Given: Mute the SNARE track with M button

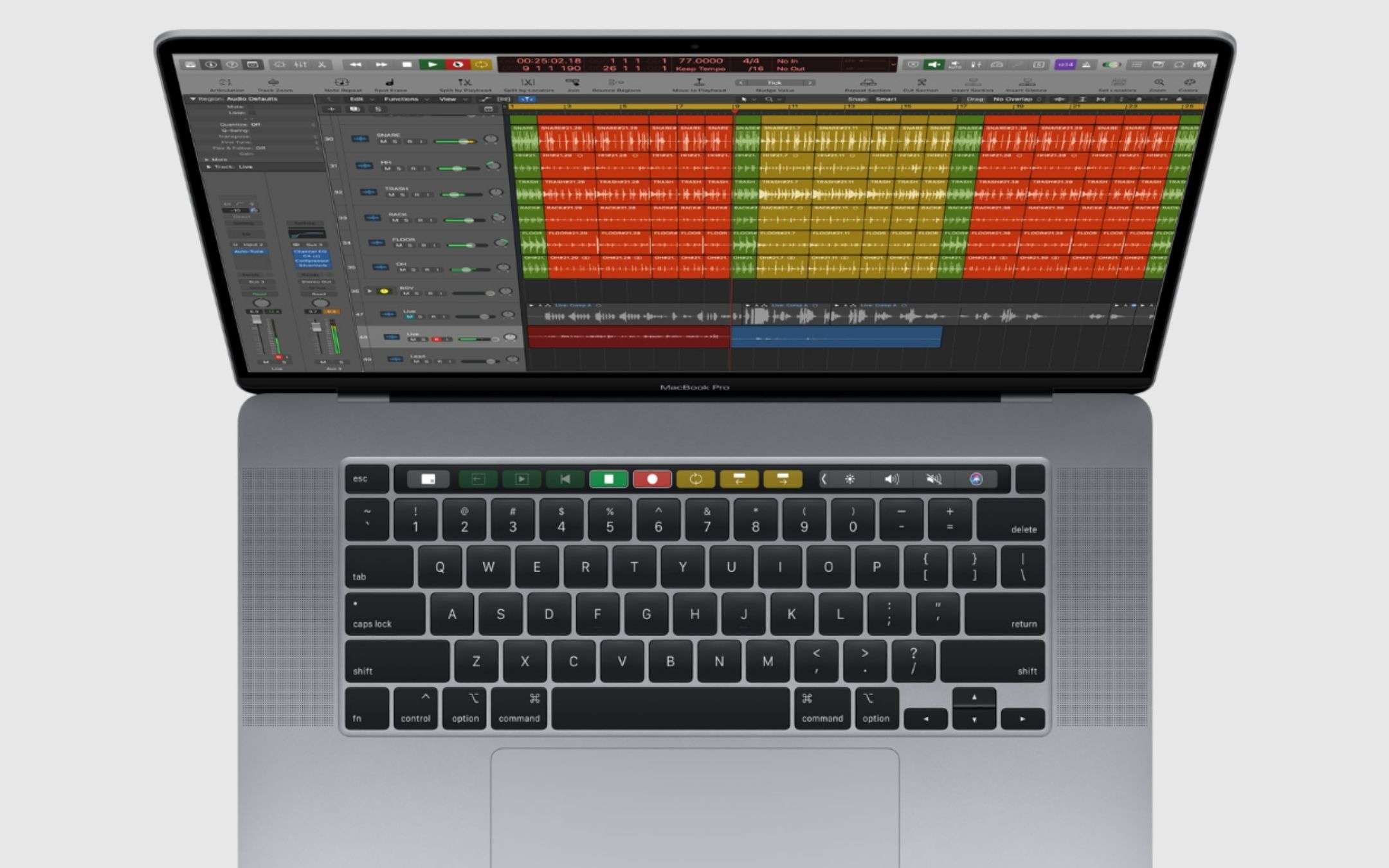Looking at the screenshot, I should (383, 141).
